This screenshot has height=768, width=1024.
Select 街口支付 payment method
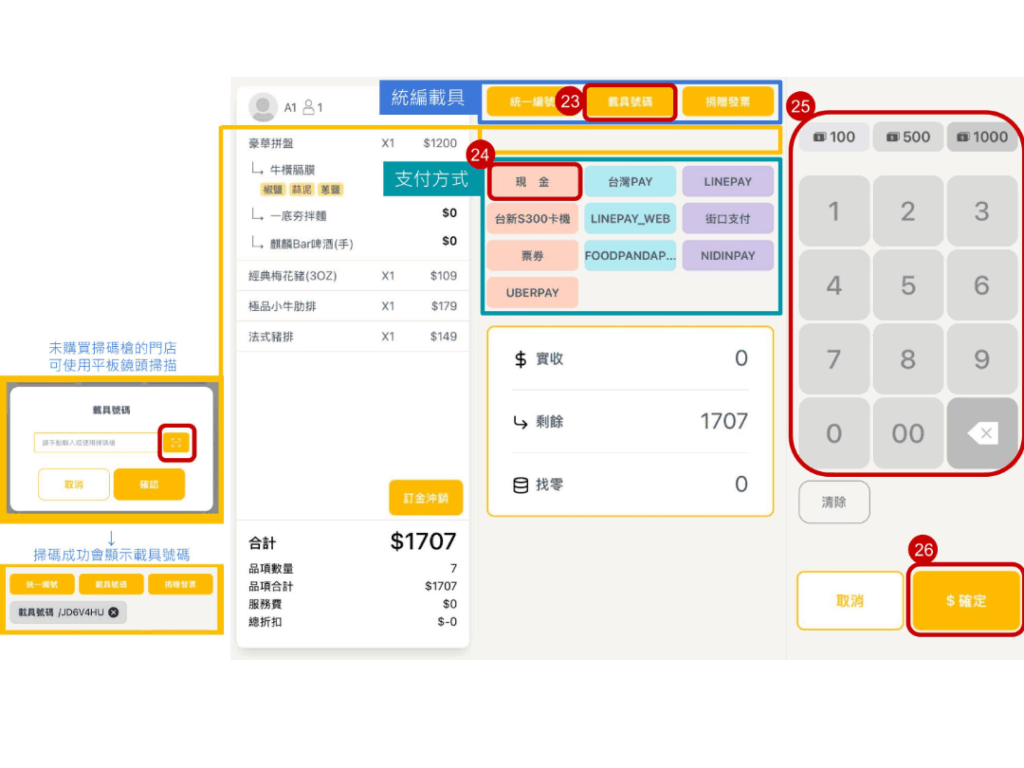(727, 219)
